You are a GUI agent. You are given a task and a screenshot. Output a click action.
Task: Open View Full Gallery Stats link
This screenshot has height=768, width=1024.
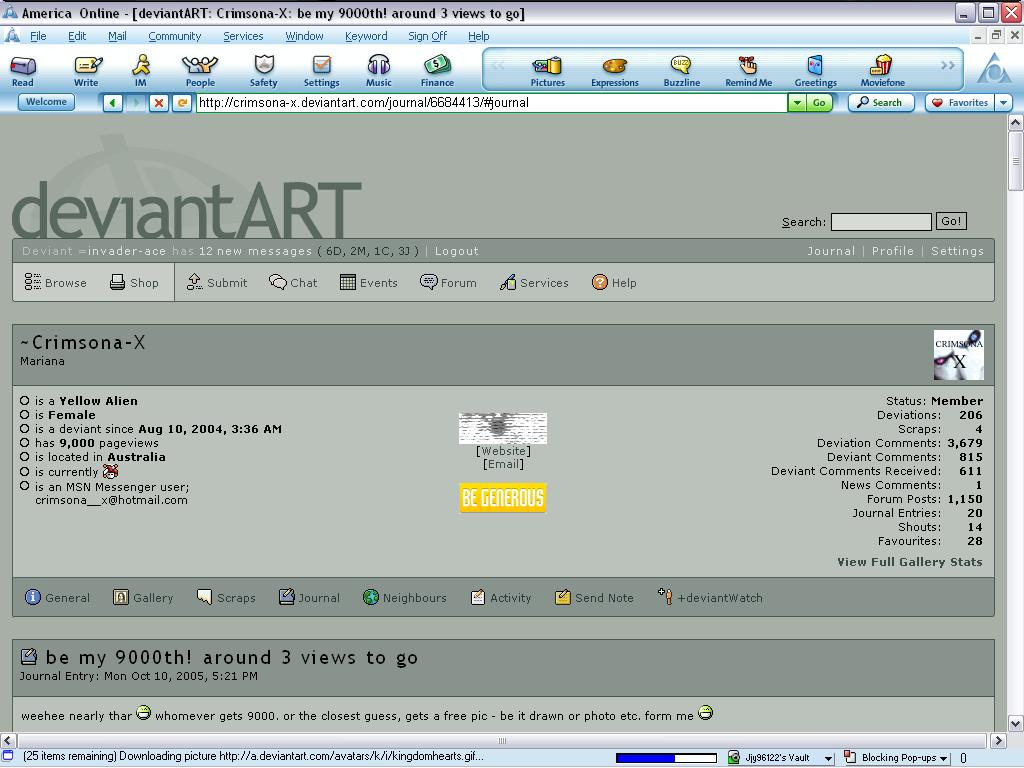[910, 562]
